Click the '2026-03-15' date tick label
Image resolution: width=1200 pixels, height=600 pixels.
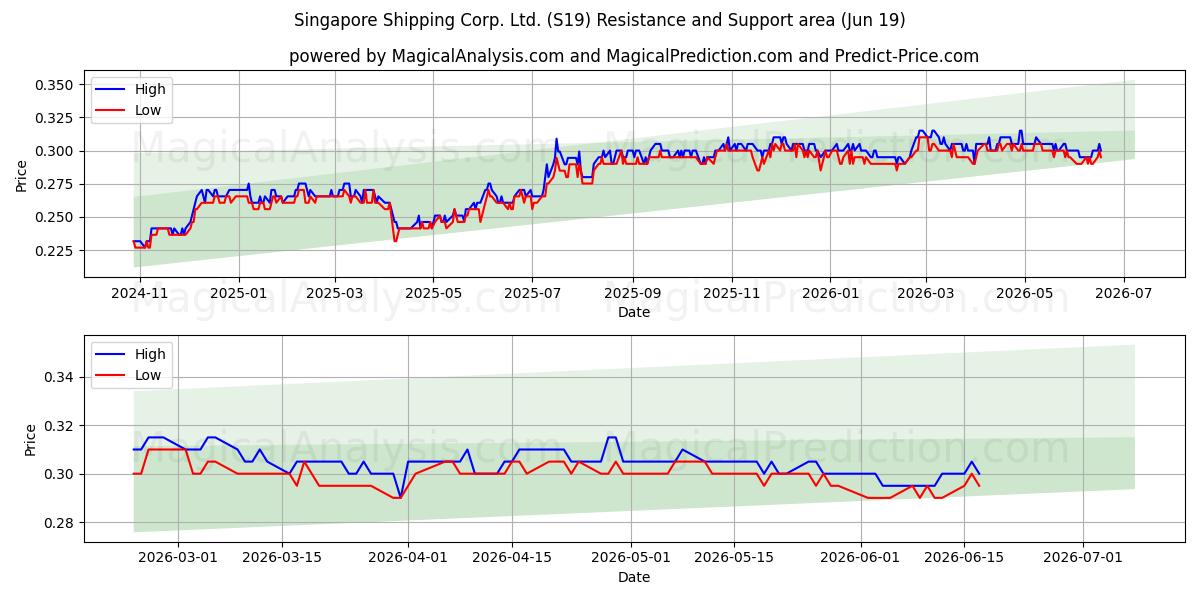pyautogui.click(x=282, y=558)
